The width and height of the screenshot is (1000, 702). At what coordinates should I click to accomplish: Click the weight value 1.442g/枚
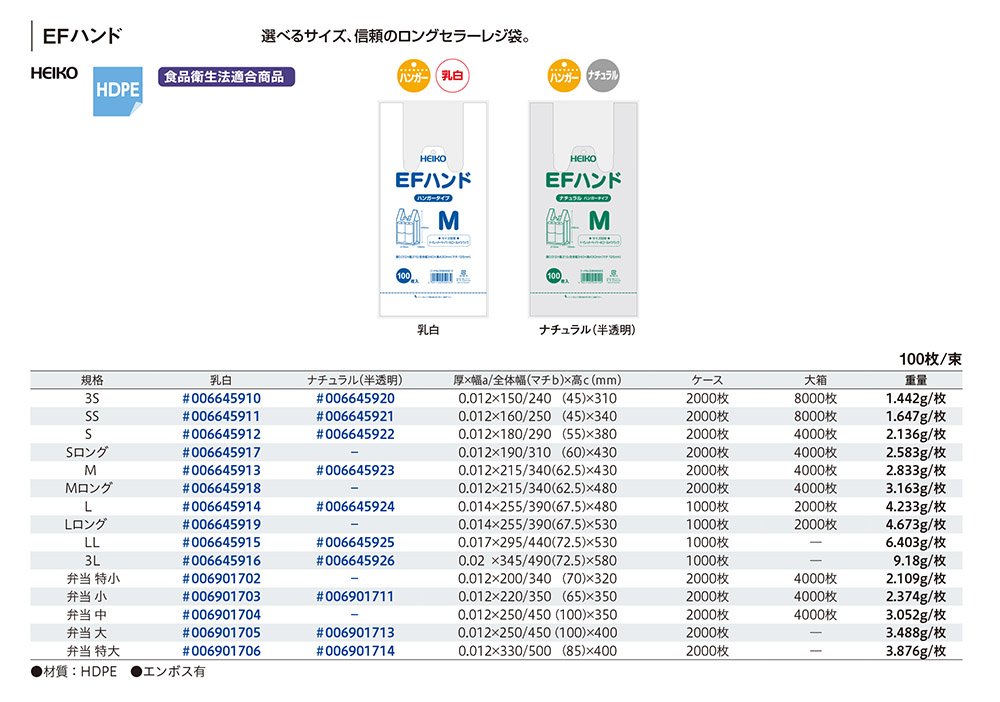pyautogui.click(x=916, y=399)
